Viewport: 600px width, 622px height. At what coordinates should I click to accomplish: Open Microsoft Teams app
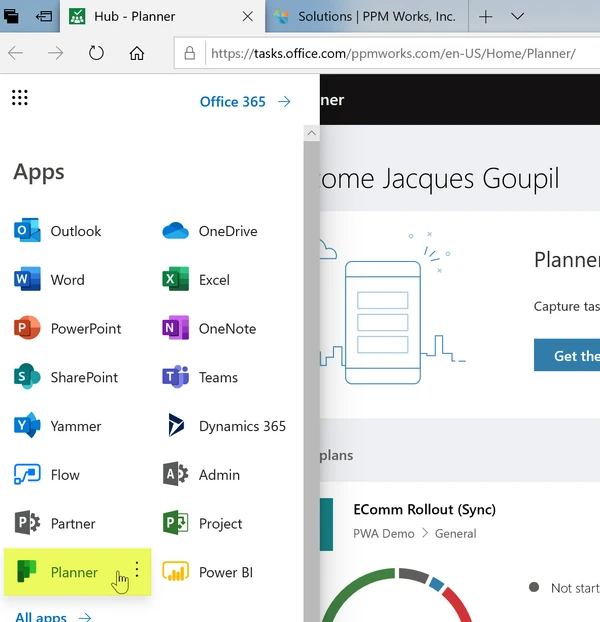click(200, 377)
